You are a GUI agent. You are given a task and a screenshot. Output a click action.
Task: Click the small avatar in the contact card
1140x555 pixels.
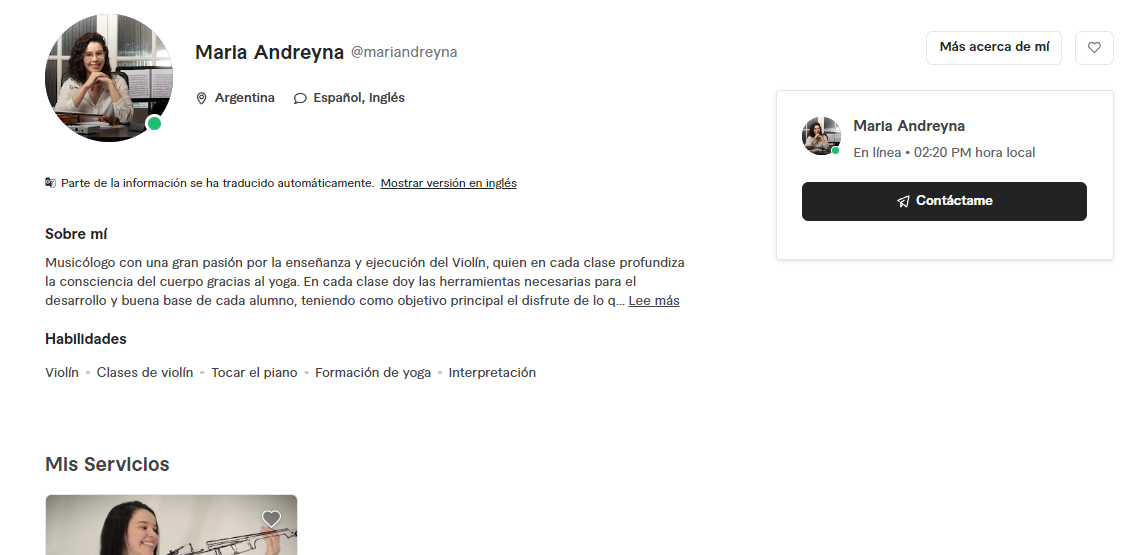pos(821,136)
